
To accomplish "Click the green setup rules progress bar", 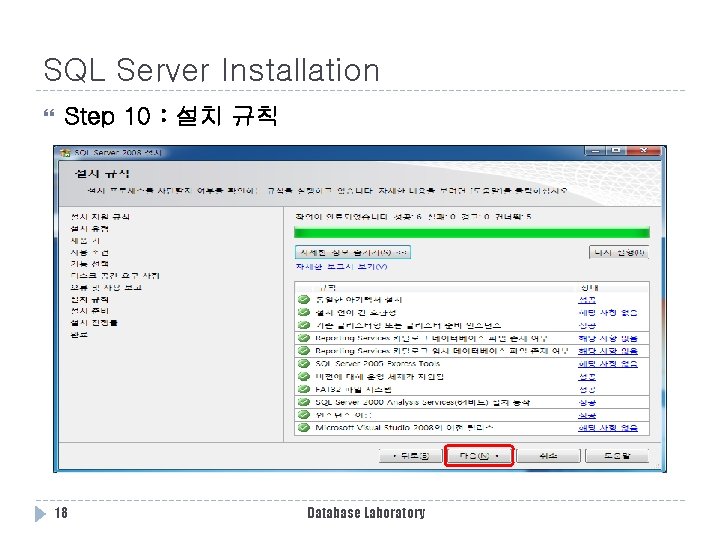I will 472,232.
